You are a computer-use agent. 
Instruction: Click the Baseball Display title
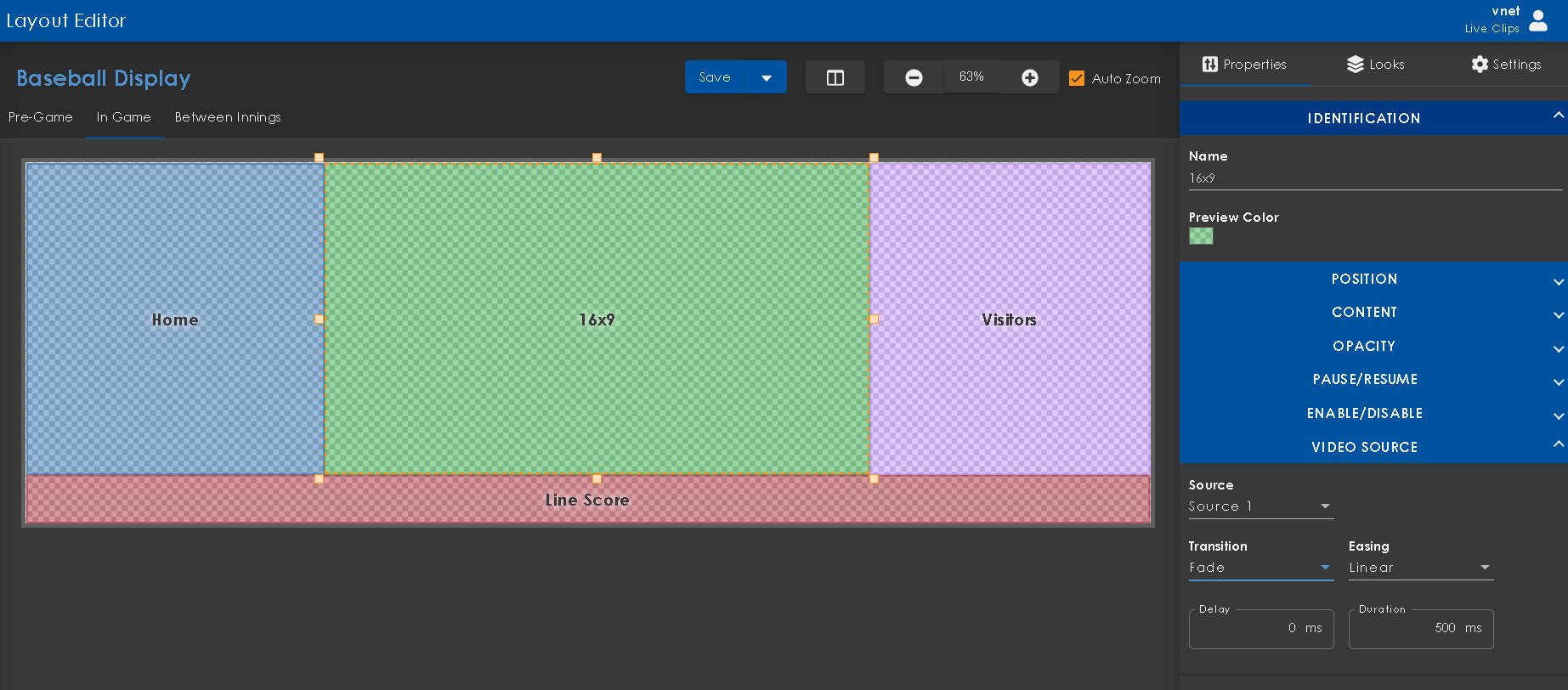[104, 78]
